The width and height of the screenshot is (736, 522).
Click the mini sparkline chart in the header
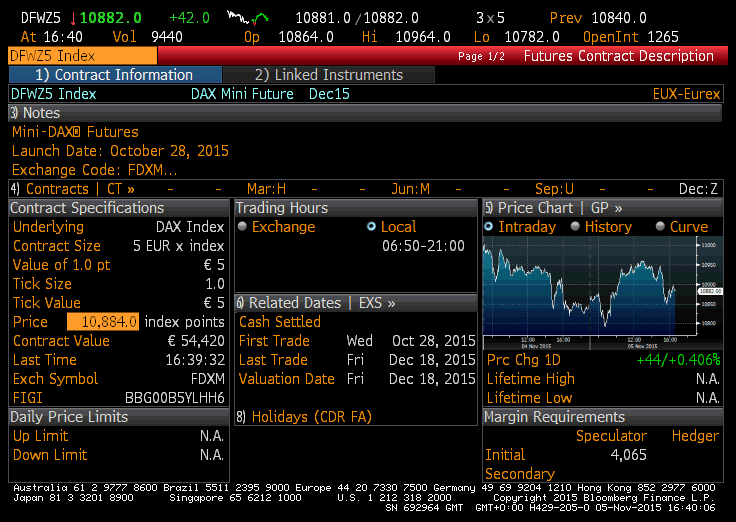coord(249,18)
